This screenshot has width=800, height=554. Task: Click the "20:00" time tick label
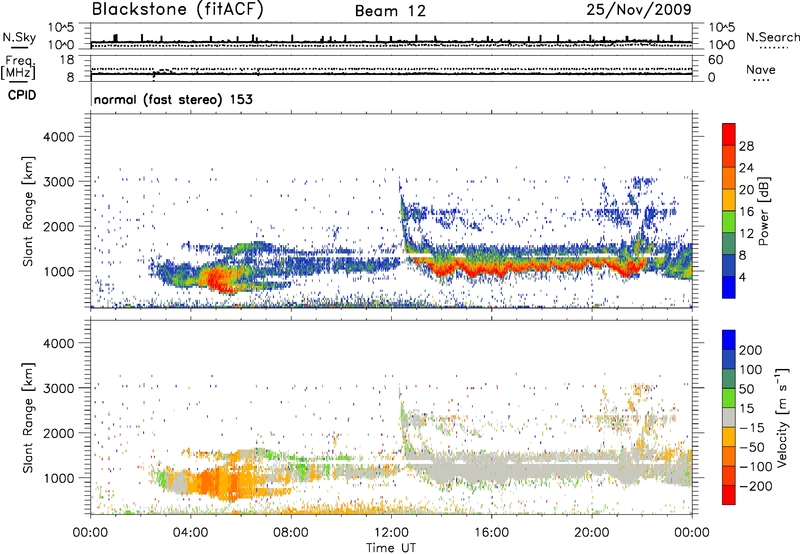coord(592,532)
